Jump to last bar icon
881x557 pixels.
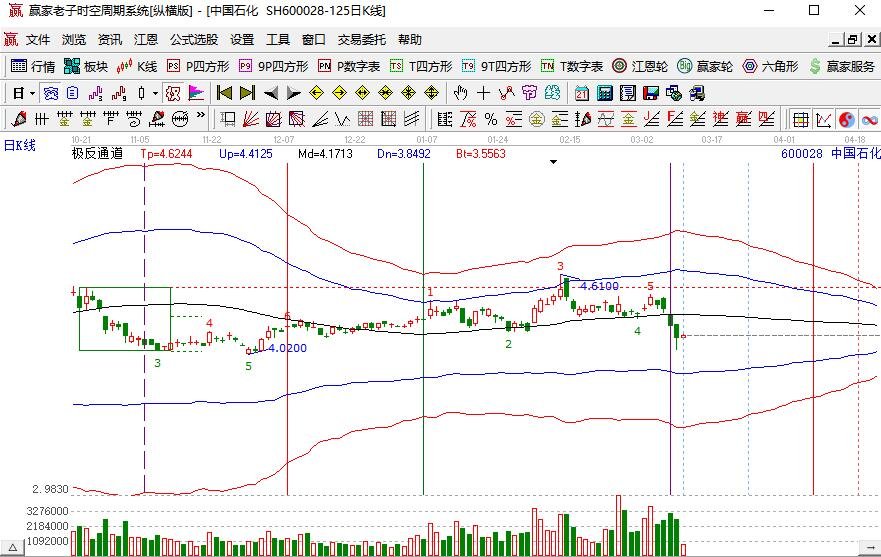click(247, 93)
